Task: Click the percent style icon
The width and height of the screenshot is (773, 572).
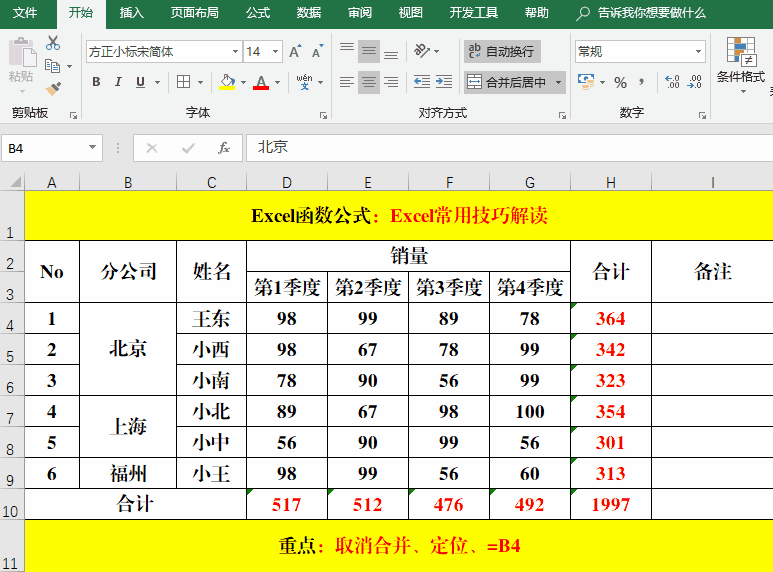Action: point(621,82)
